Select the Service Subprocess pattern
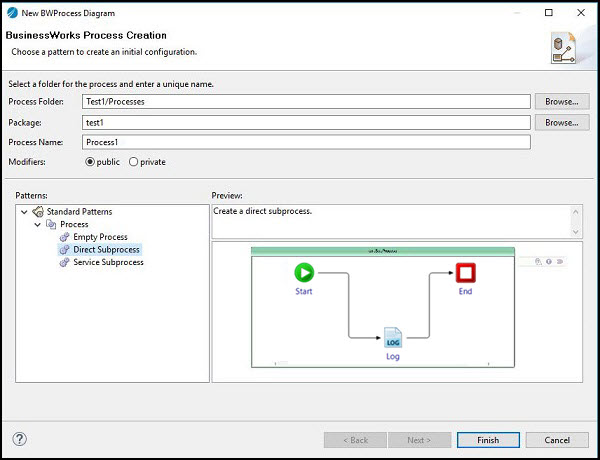 click(108, 262)
